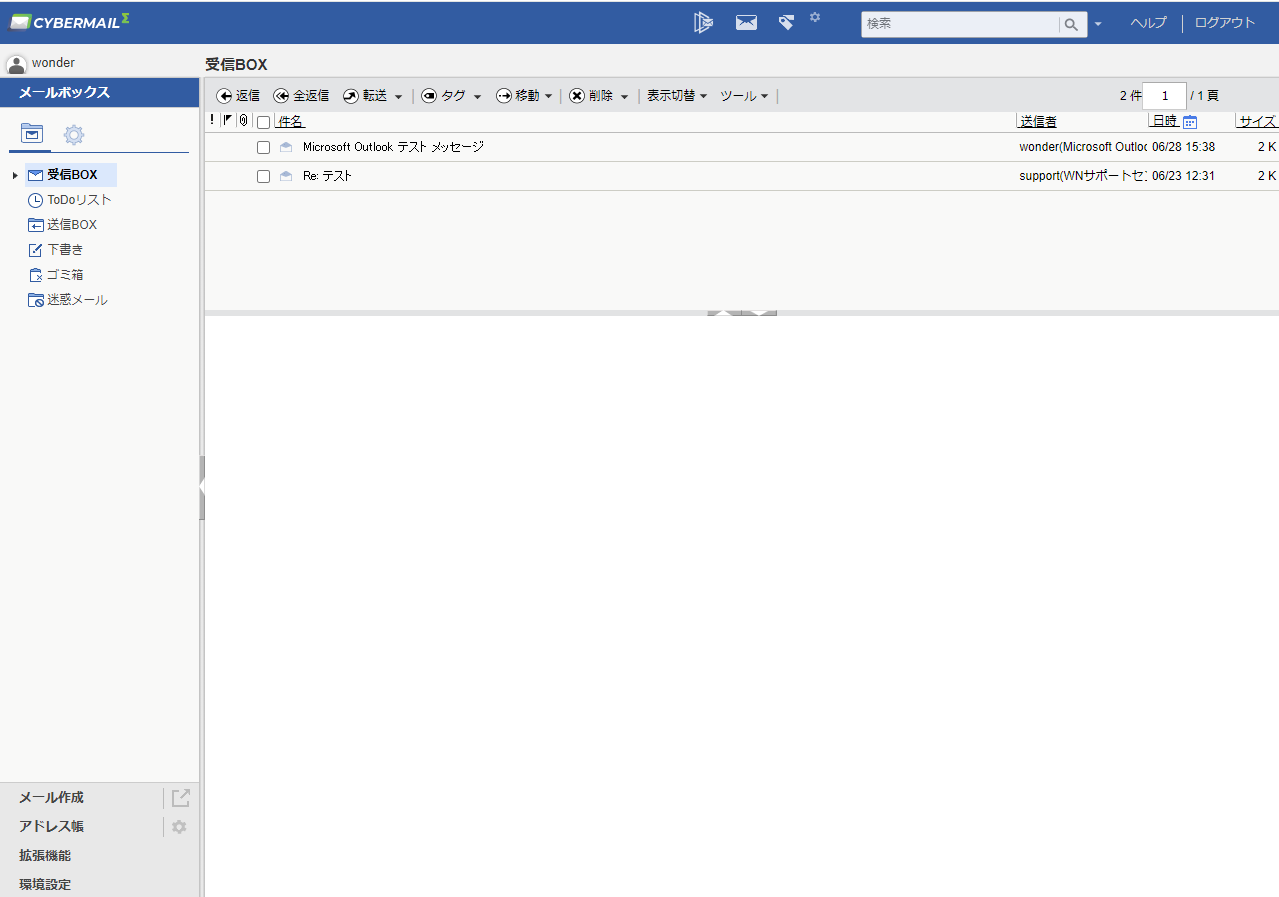Open the ヘルプ help link
The width and height of the screenshot is (1279, 897).
coord(1148,23)
